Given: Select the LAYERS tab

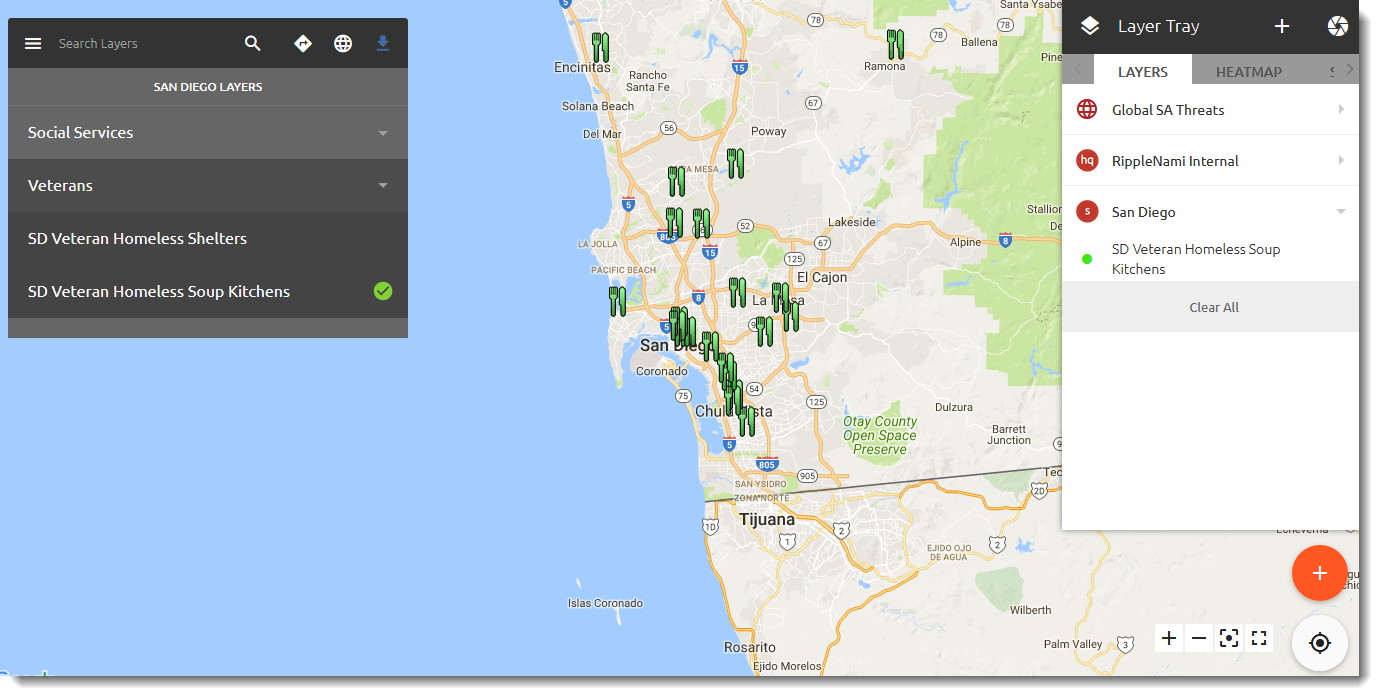Looking at the screenshot, I should (x=1143, y=71).
